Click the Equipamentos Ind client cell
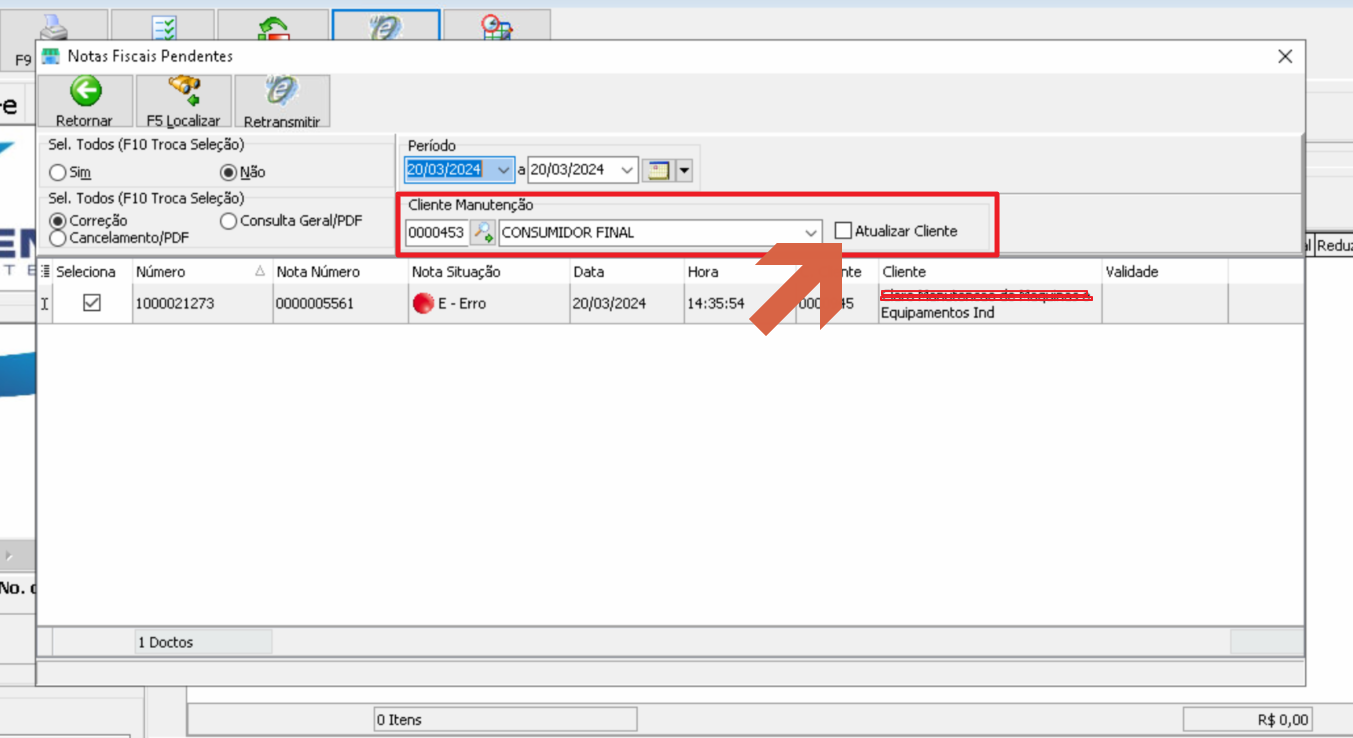The image size is (1353, 738). point(990,303)
